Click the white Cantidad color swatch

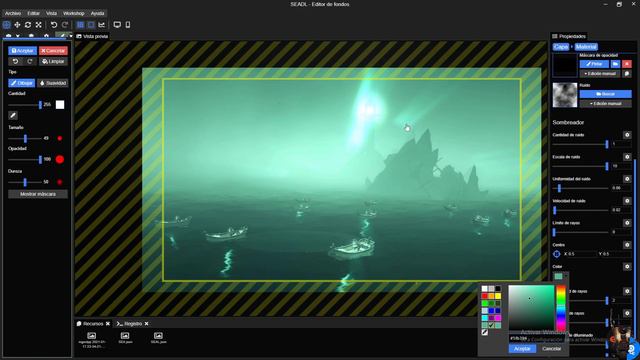point(60,105)
